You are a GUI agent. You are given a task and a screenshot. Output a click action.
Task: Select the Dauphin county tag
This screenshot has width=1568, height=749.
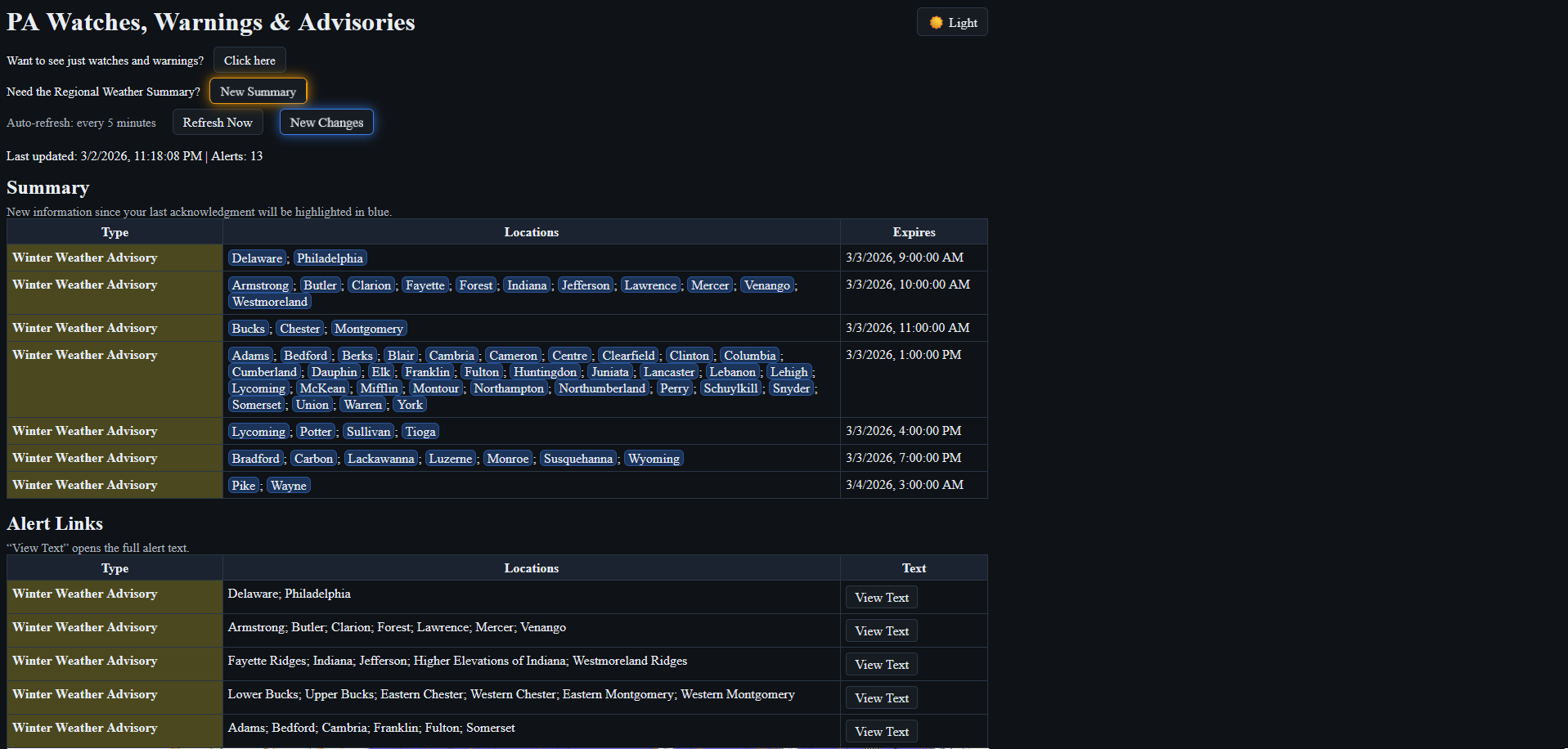(334, 372)
